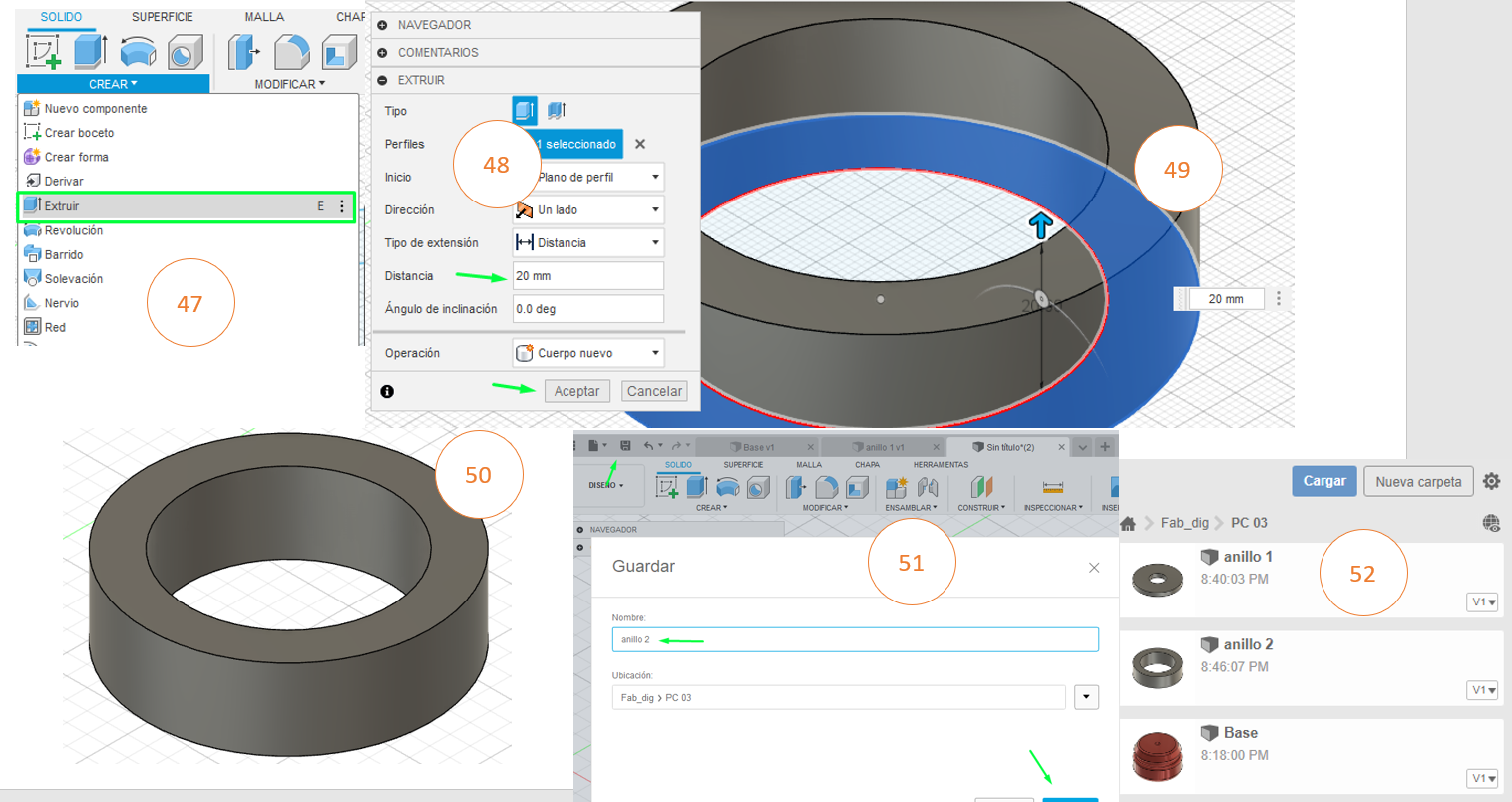
Task: Open the Operación dropdown showing Cuerpo nuevo
Action: point(588,353)
